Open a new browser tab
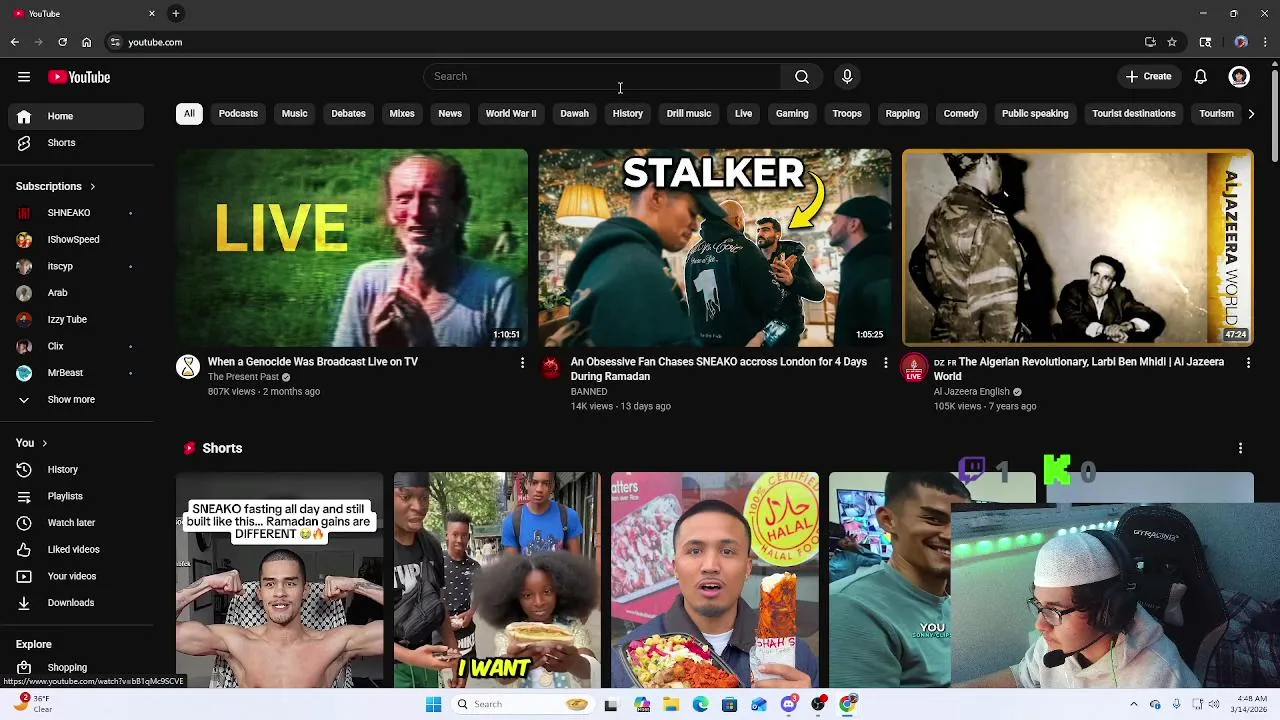 click(x=175, y=13)
